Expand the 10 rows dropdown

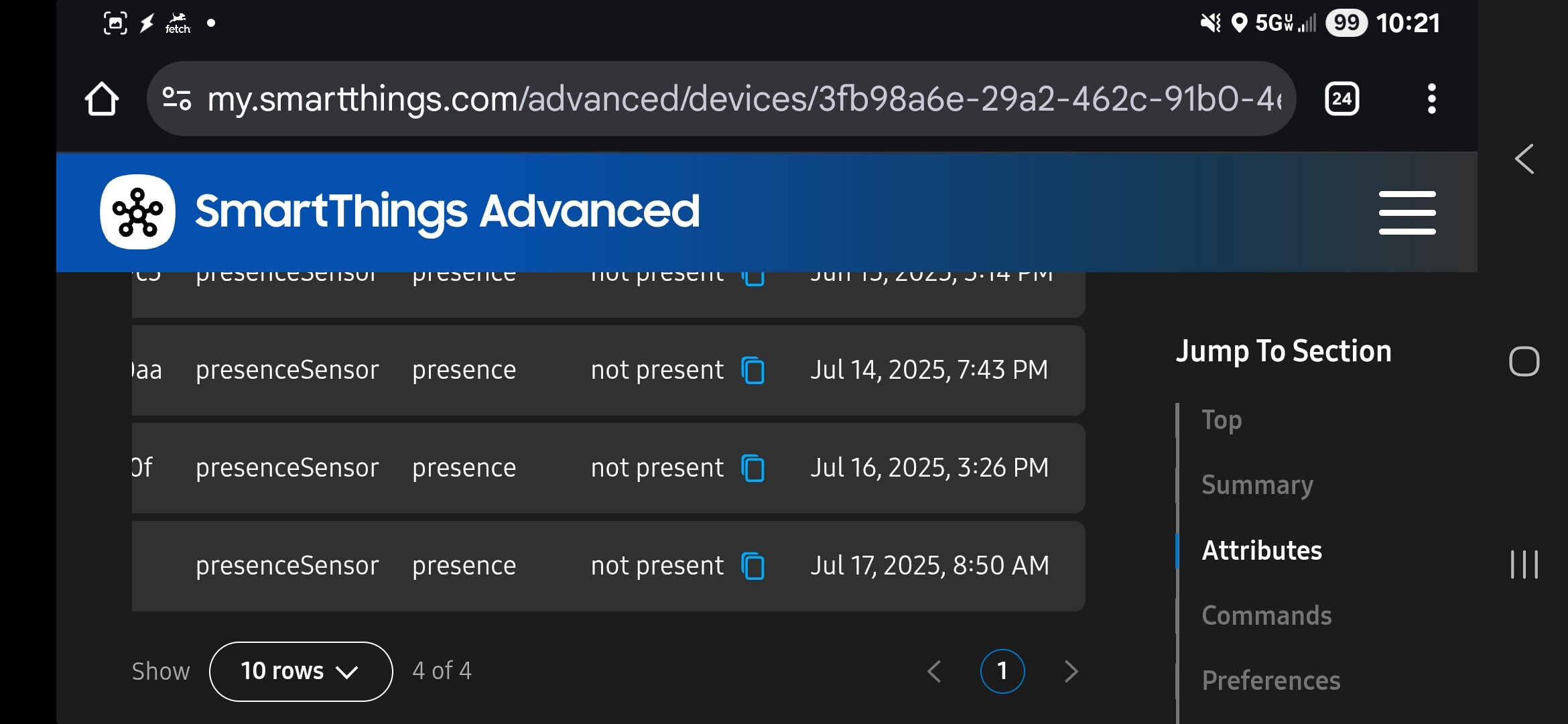click(301, 671)
